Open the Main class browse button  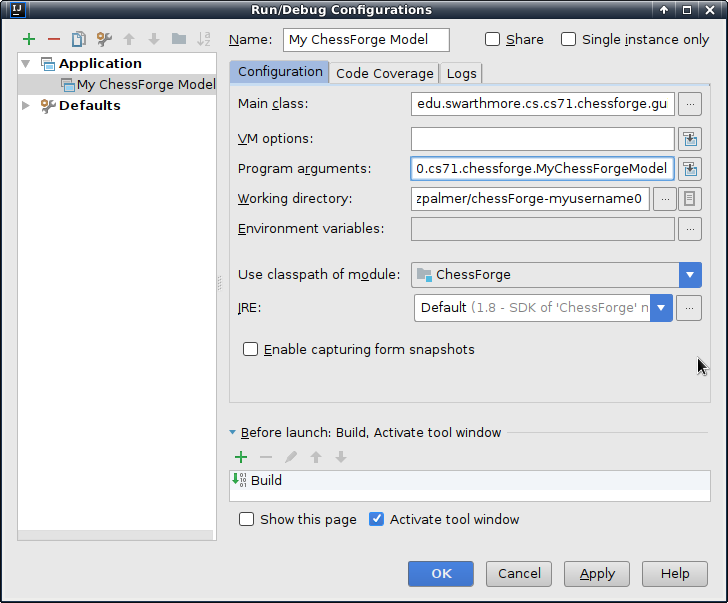689,104
